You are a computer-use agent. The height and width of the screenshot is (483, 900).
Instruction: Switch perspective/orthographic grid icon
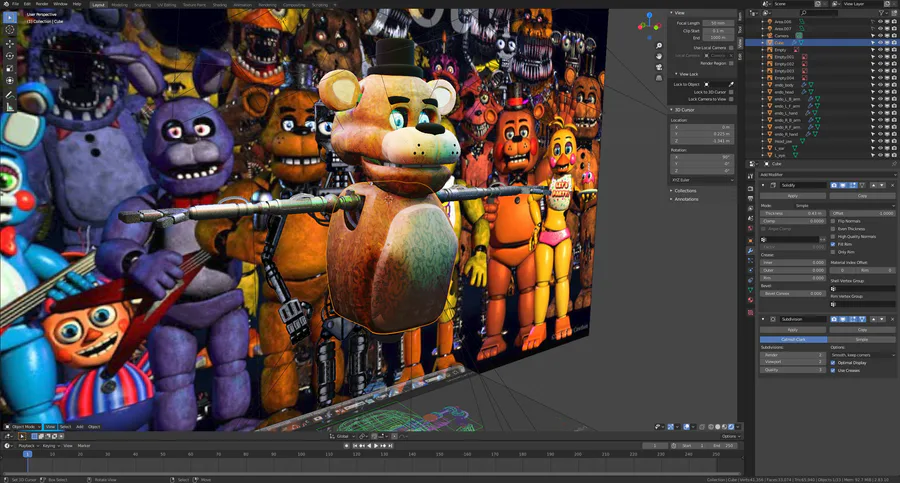(x=659, y=78)
